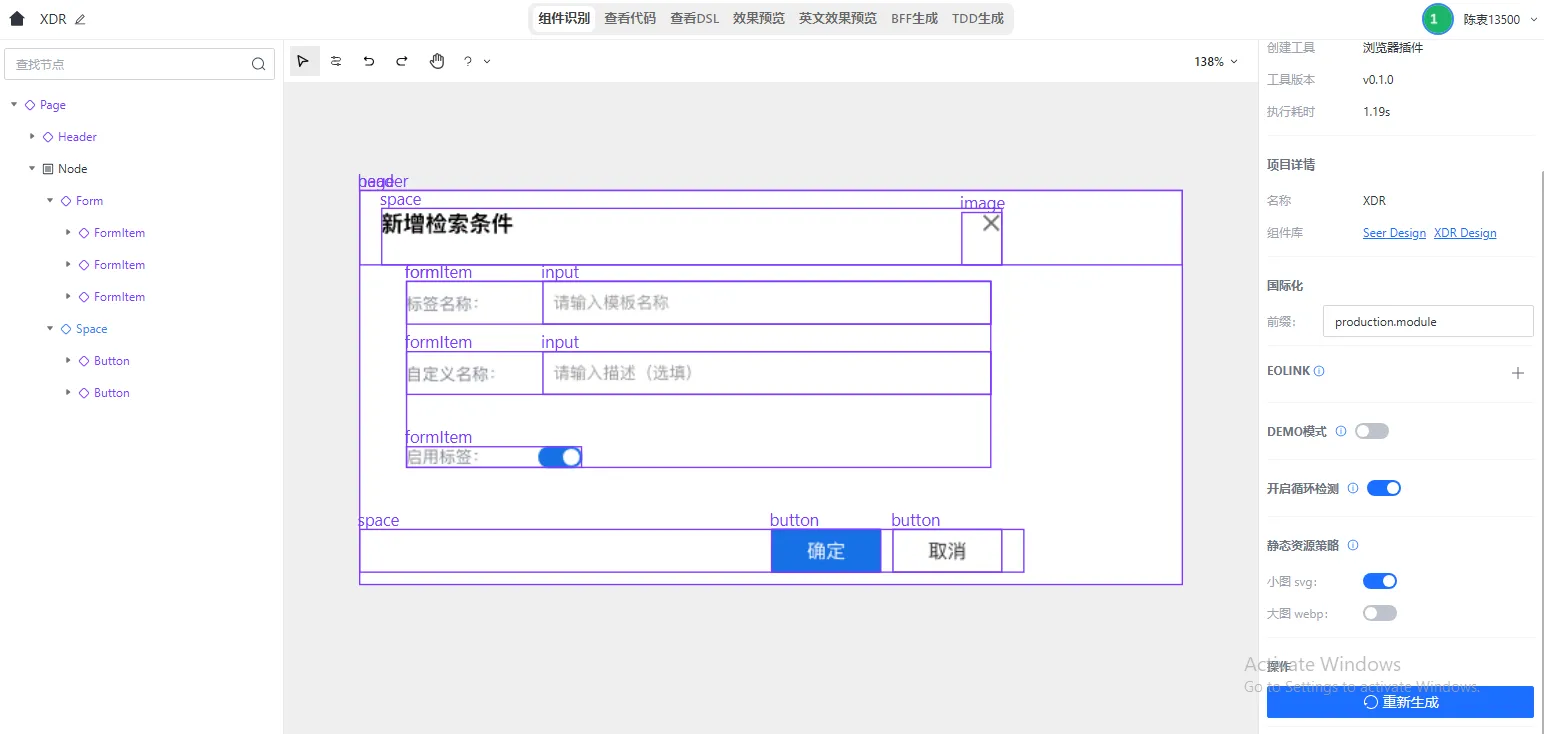
Task: Click the v0.1.0 version value
Action: pyautogui.click(x=1378, y=80)
